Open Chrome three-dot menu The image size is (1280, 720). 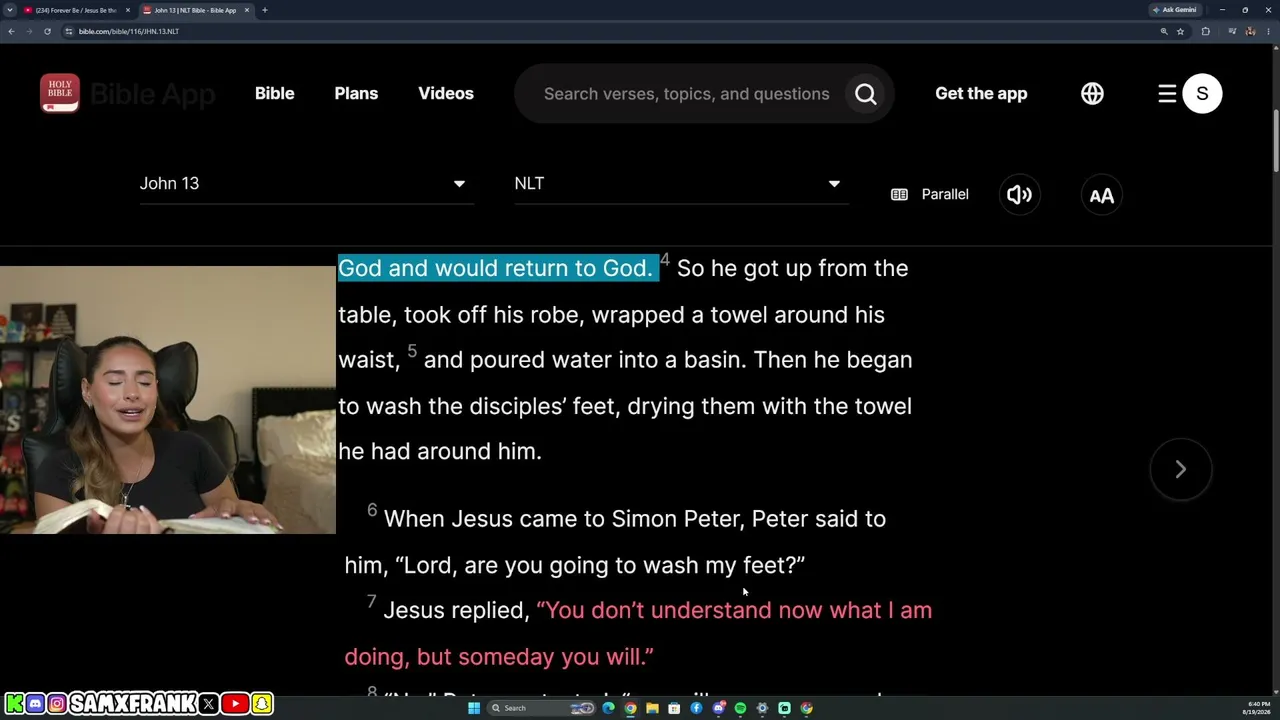(x=1268, y=31)
